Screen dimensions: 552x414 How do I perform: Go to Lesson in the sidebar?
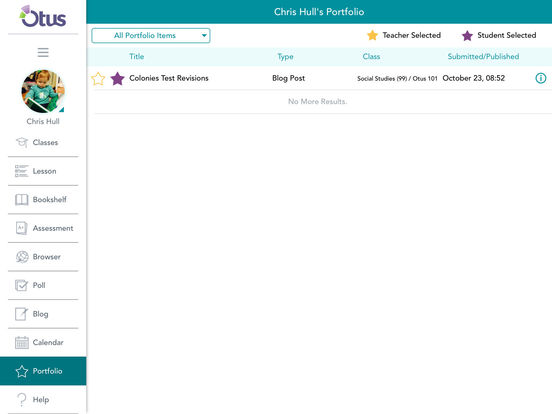pos(43,171)
